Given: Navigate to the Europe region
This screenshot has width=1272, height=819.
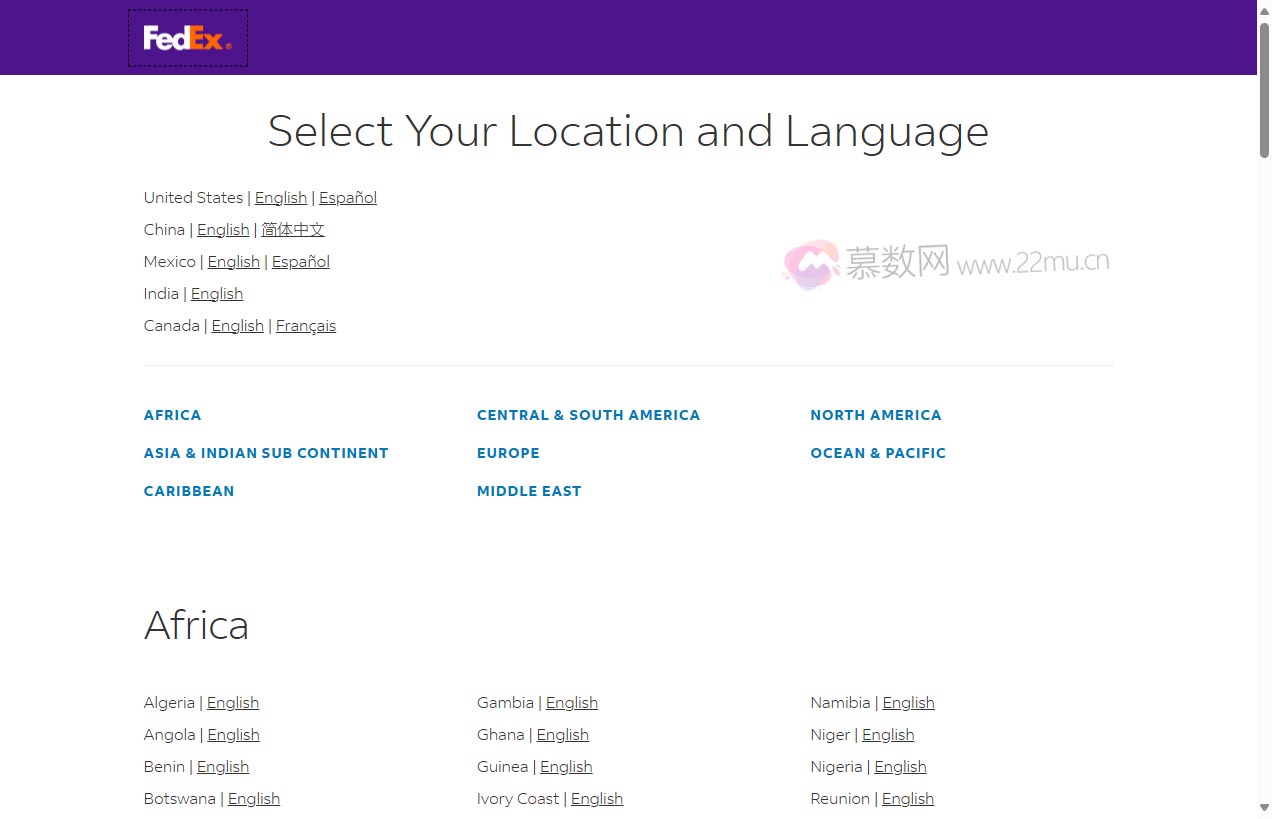Looking at the screenshot, I should [507, 453].
